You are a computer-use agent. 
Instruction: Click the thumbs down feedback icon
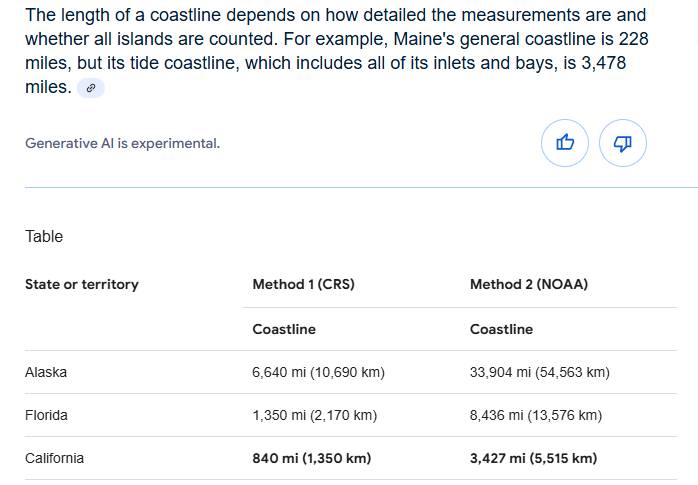pos(622,143)
